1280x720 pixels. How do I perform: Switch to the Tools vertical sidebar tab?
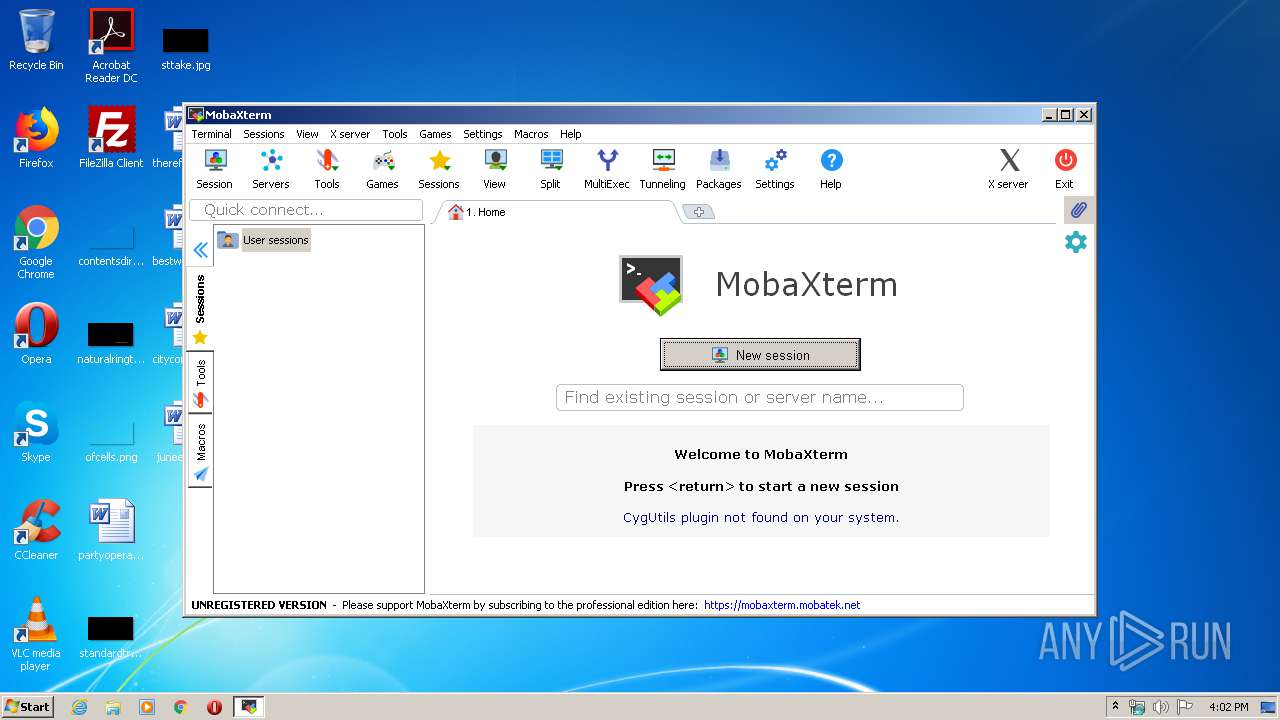coord(200,383)
